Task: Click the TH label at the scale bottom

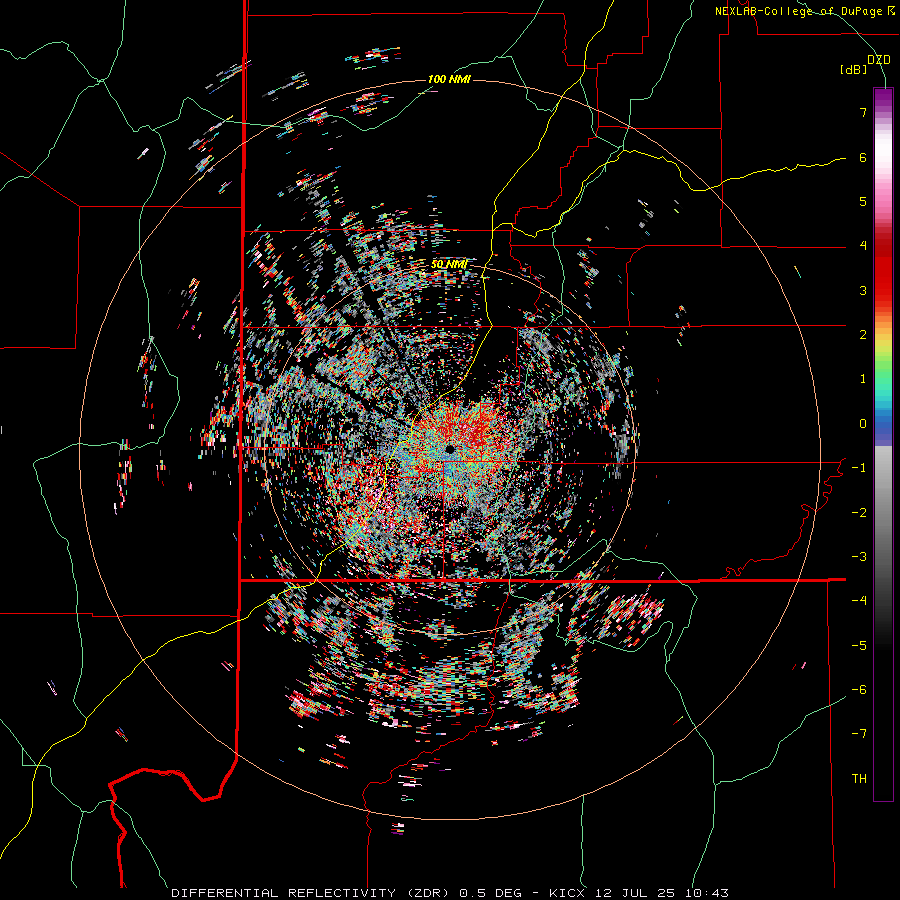Action: coord(859,779)
